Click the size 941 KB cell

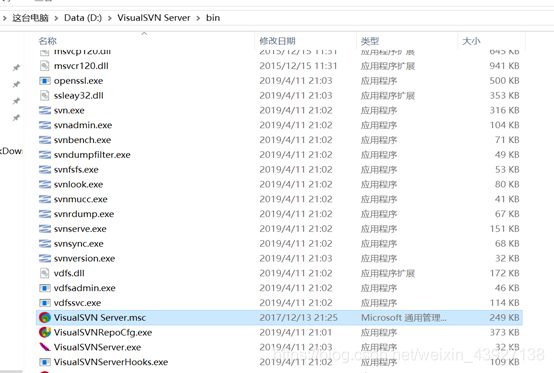(x=505, y=66)
